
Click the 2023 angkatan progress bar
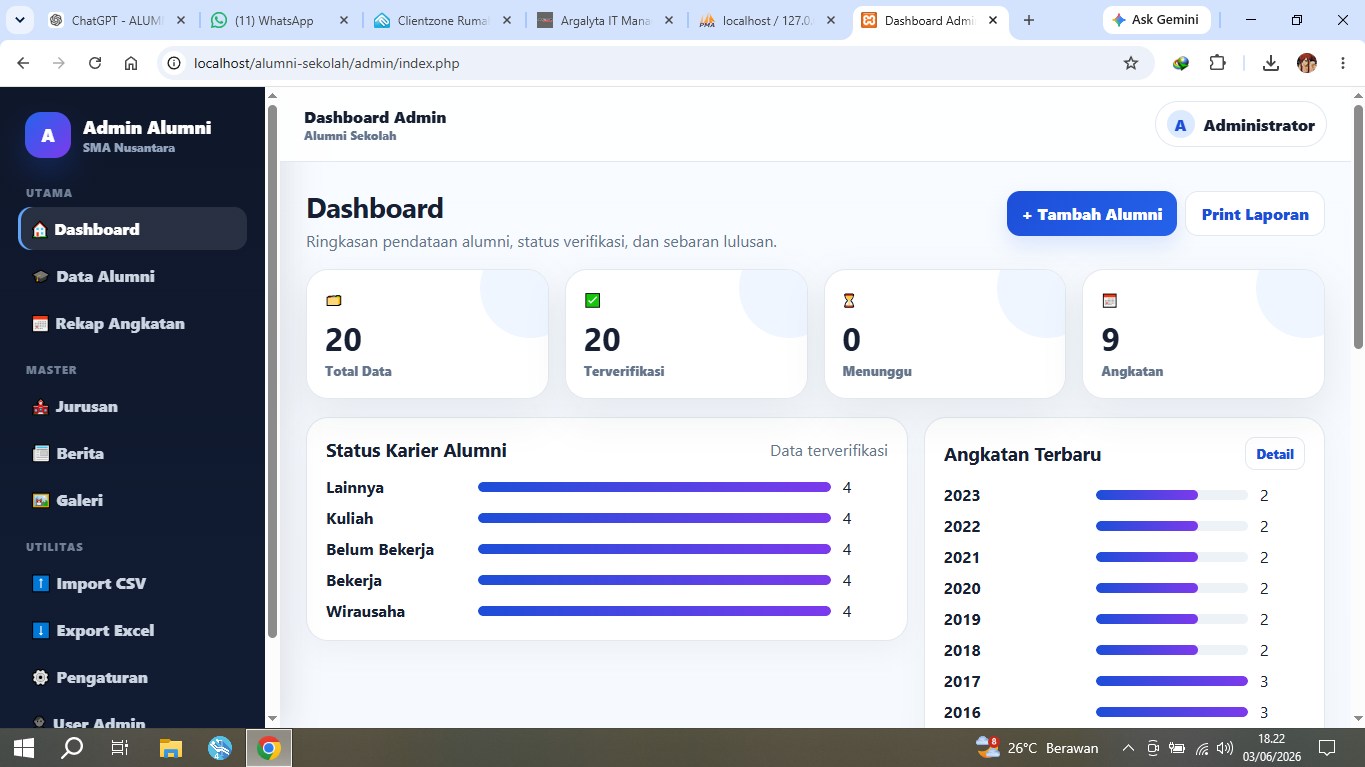click(1172, 495)
